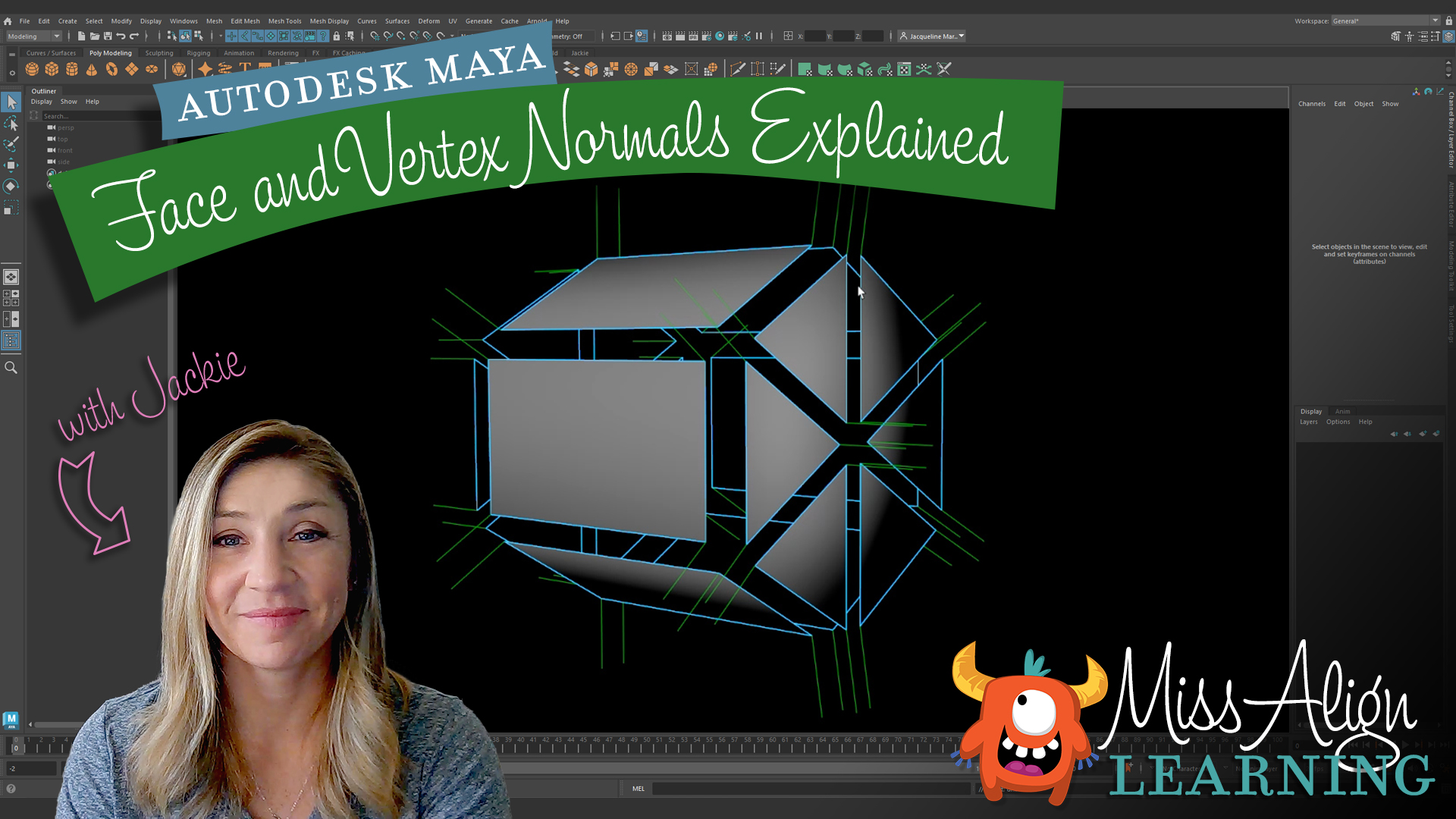Click the MEL command line input
This screenshot has height=819, width=1456.
point(811,789)
